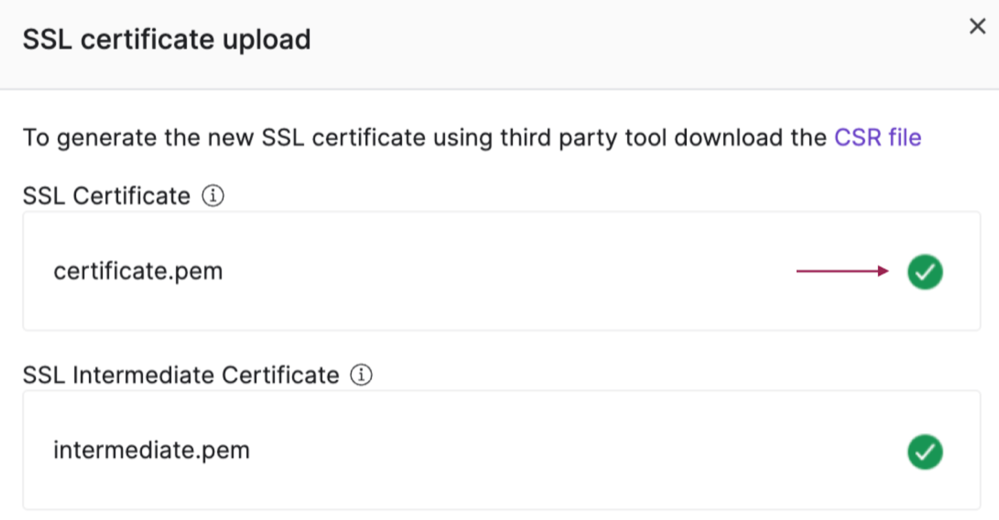Click the "SSL Certificate" field label
999x520 pixels.
point(106,196)
